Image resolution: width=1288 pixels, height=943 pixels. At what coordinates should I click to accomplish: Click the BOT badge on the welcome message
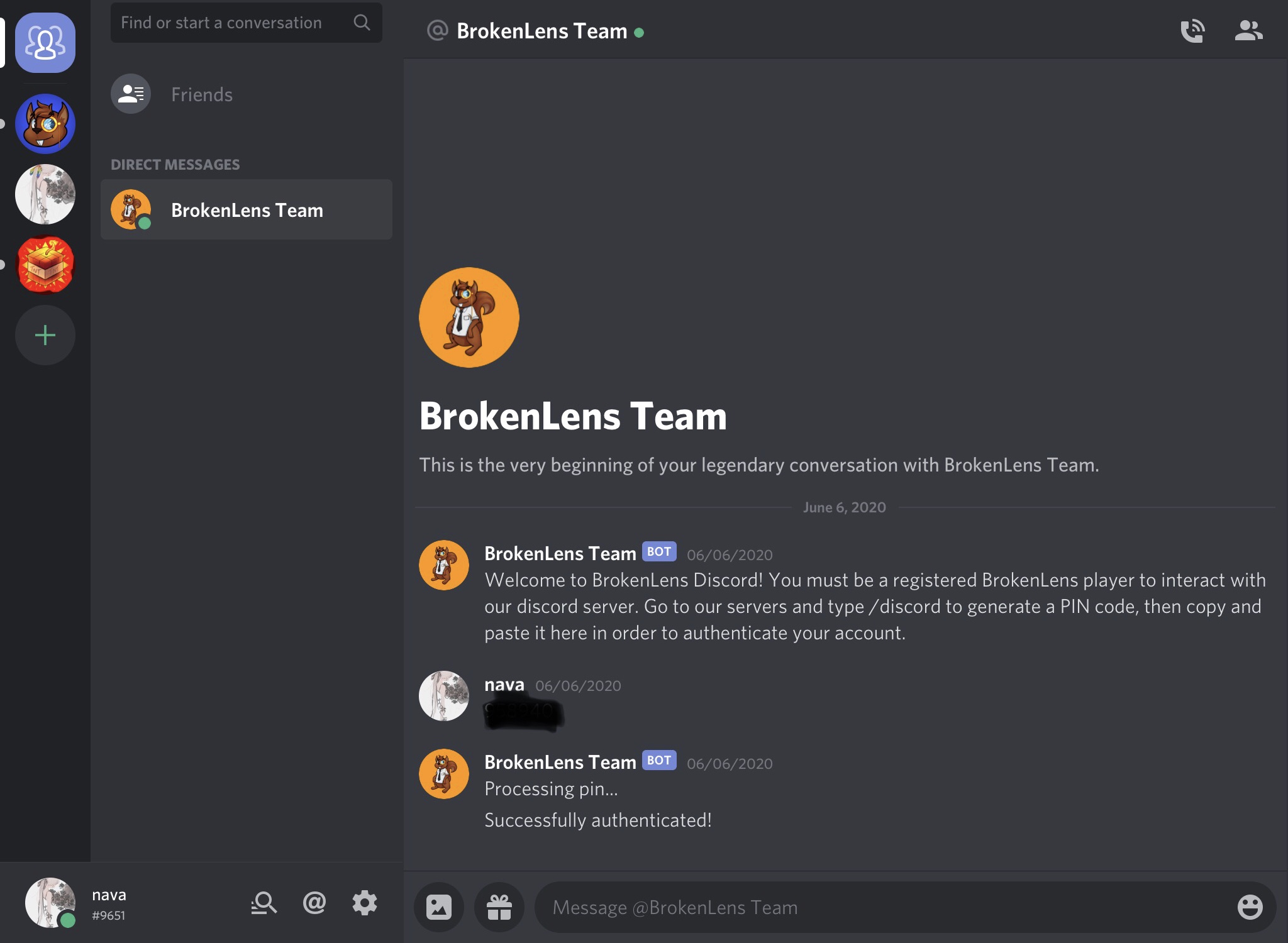(659, 551)
